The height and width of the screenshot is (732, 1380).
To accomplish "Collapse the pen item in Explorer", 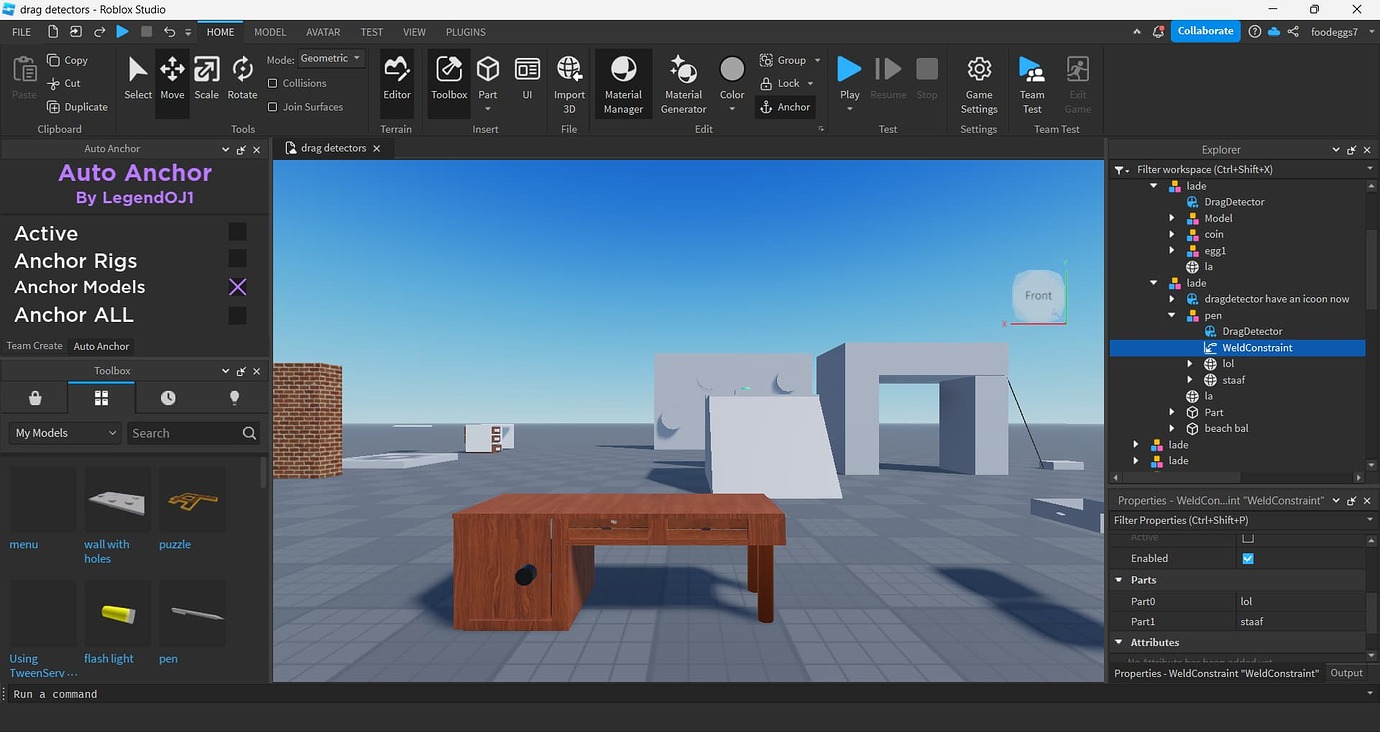I will (1172, 315).
